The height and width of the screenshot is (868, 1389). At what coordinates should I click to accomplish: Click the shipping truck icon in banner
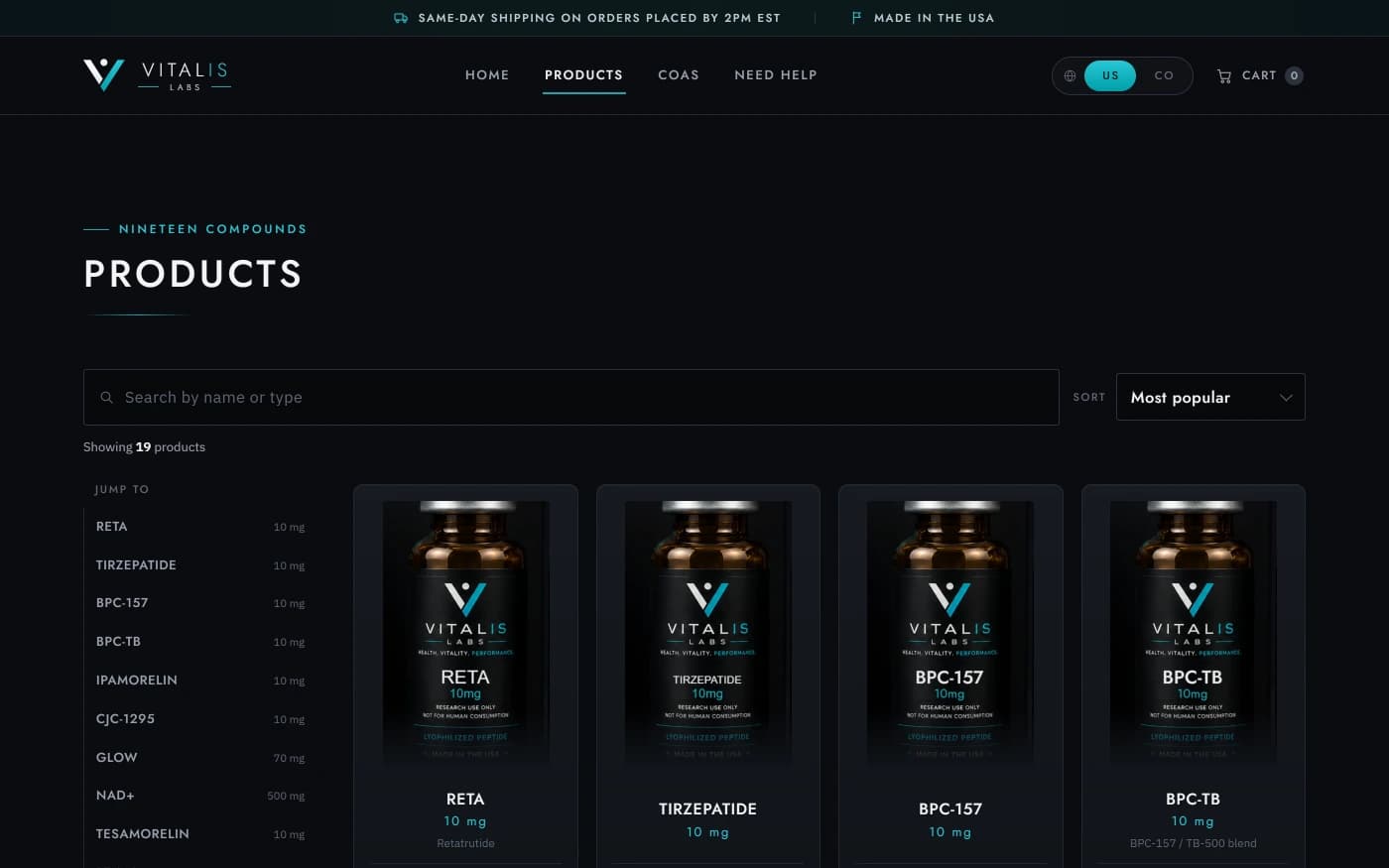coord(401,18)
